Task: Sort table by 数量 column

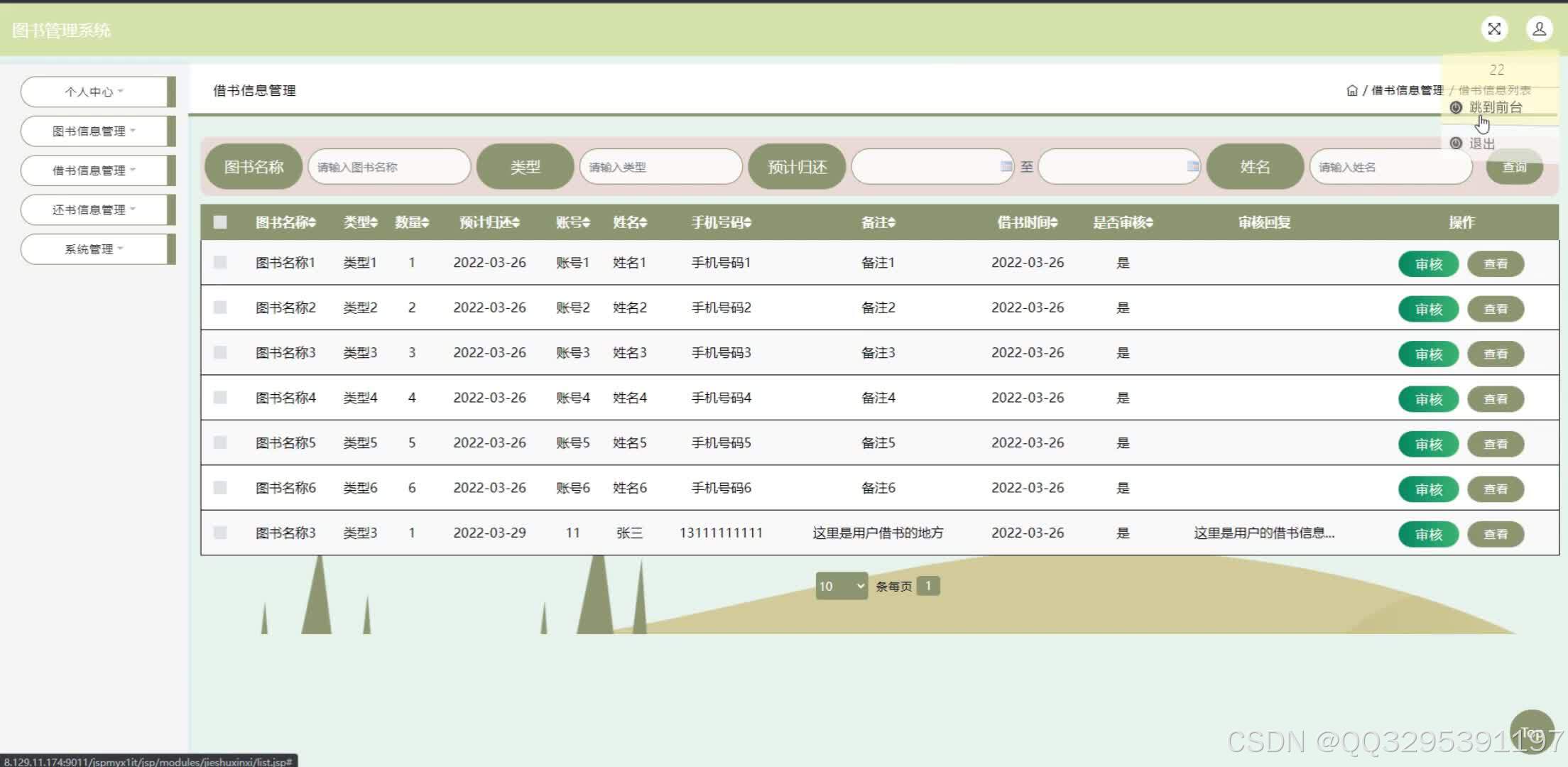Action: [x=412, y=222]
